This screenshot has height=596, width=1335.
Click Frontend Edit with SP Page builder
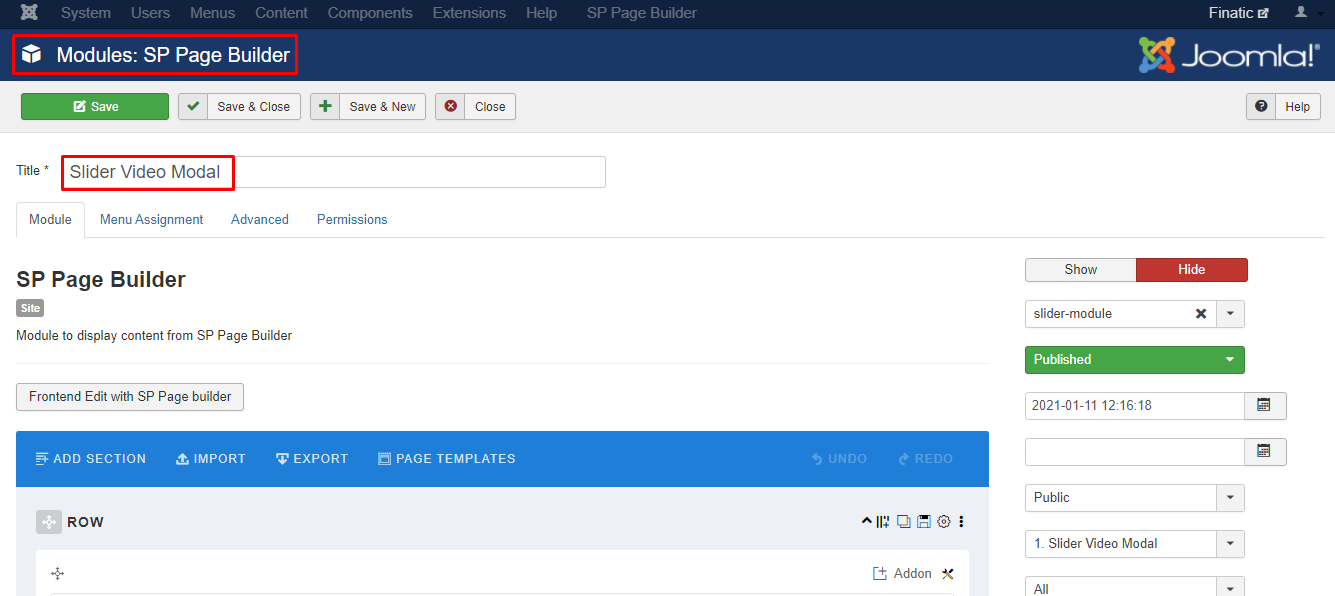tap(130, 397)
